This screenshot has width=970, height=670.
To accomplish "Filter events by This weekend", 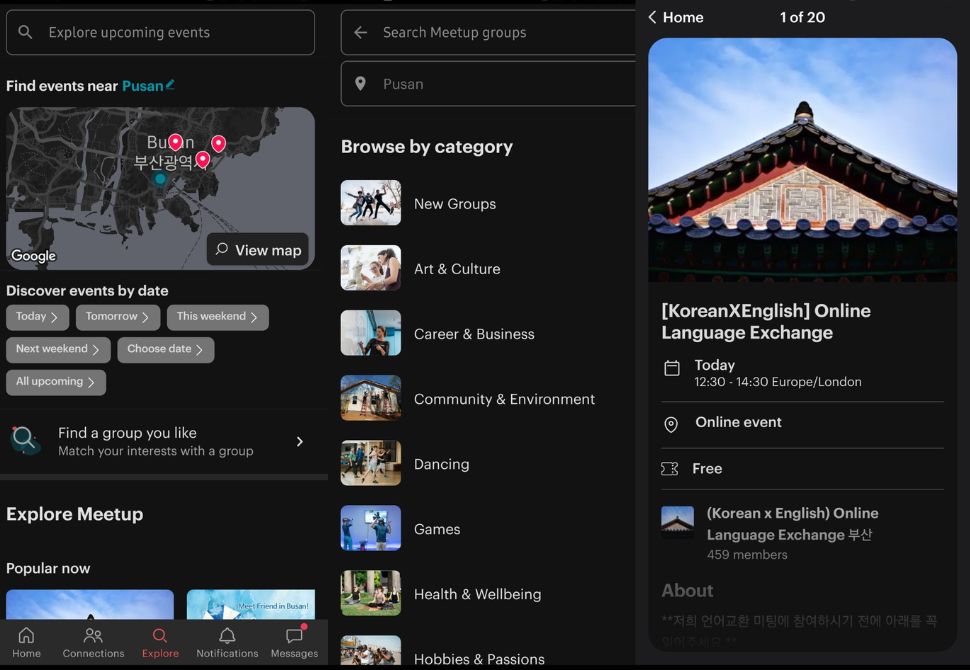I will (x=218, y=317).
